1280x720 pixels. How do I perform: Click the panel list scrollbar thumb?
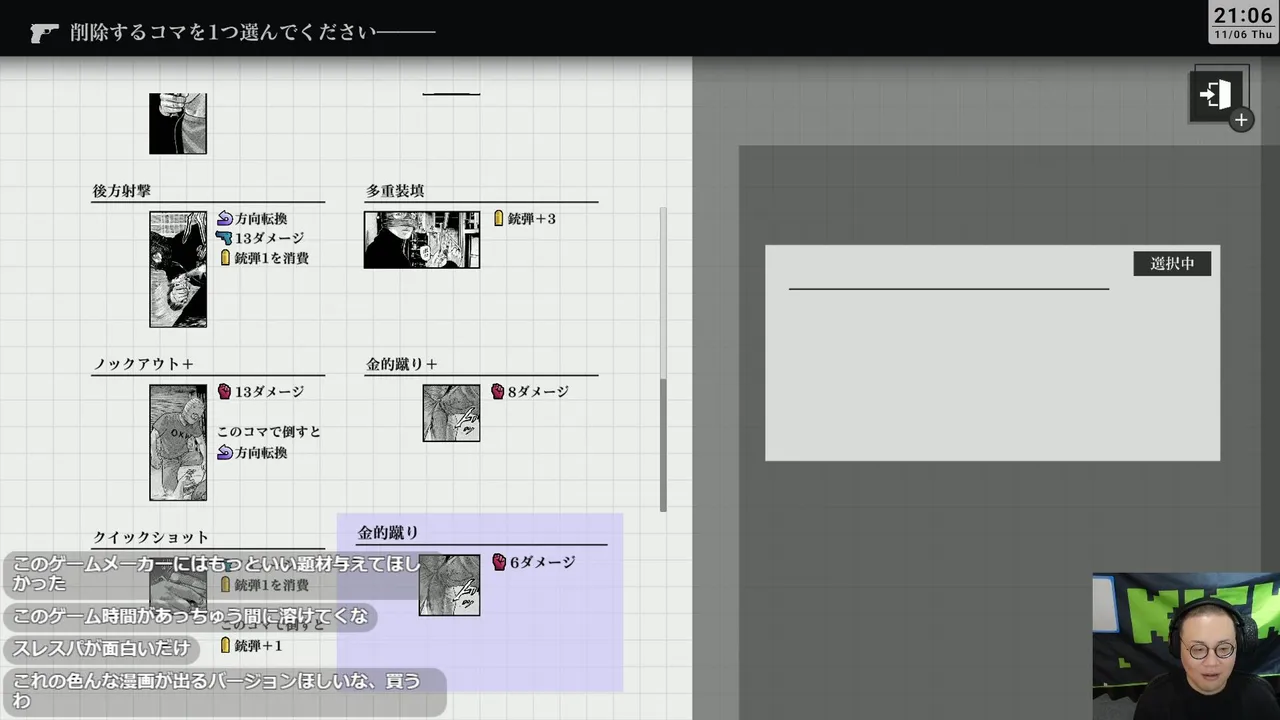point(663,445)
